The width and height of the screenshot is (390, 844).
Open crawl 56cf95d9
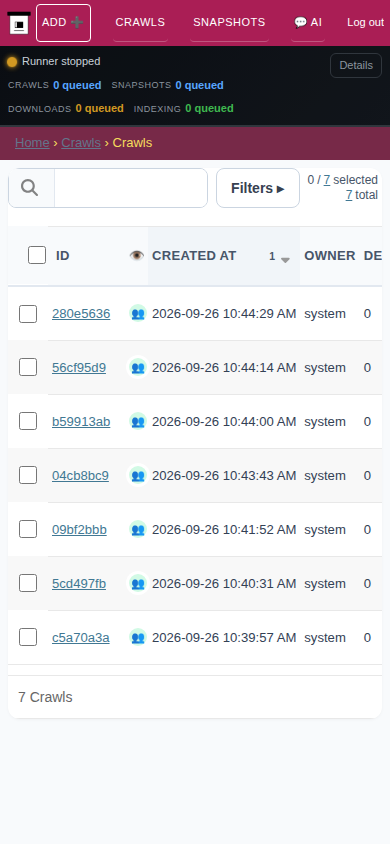[x=79, y=368]
